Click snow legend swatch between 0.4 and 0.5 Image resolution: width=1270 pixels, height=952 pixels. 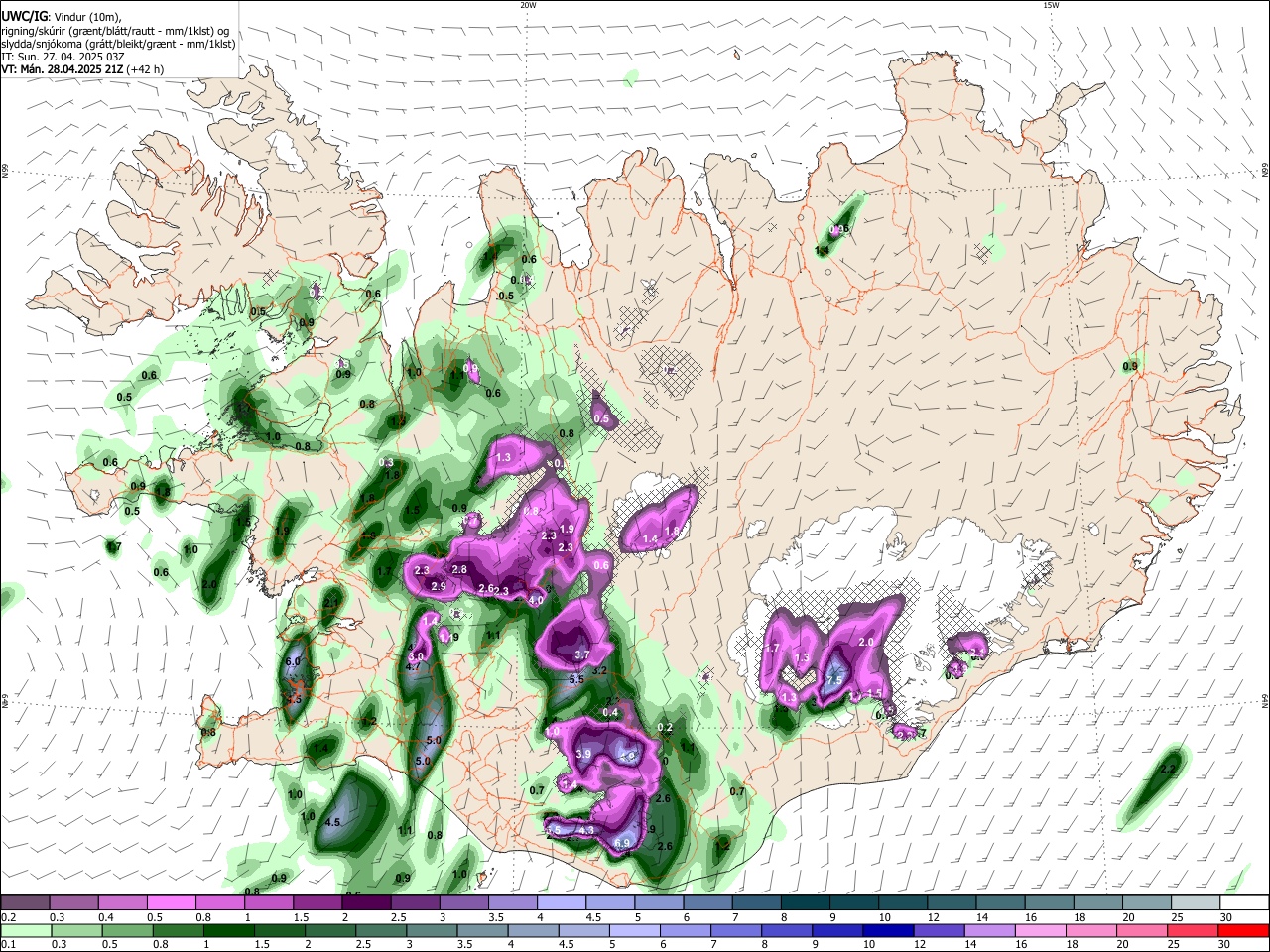[122, 902]
